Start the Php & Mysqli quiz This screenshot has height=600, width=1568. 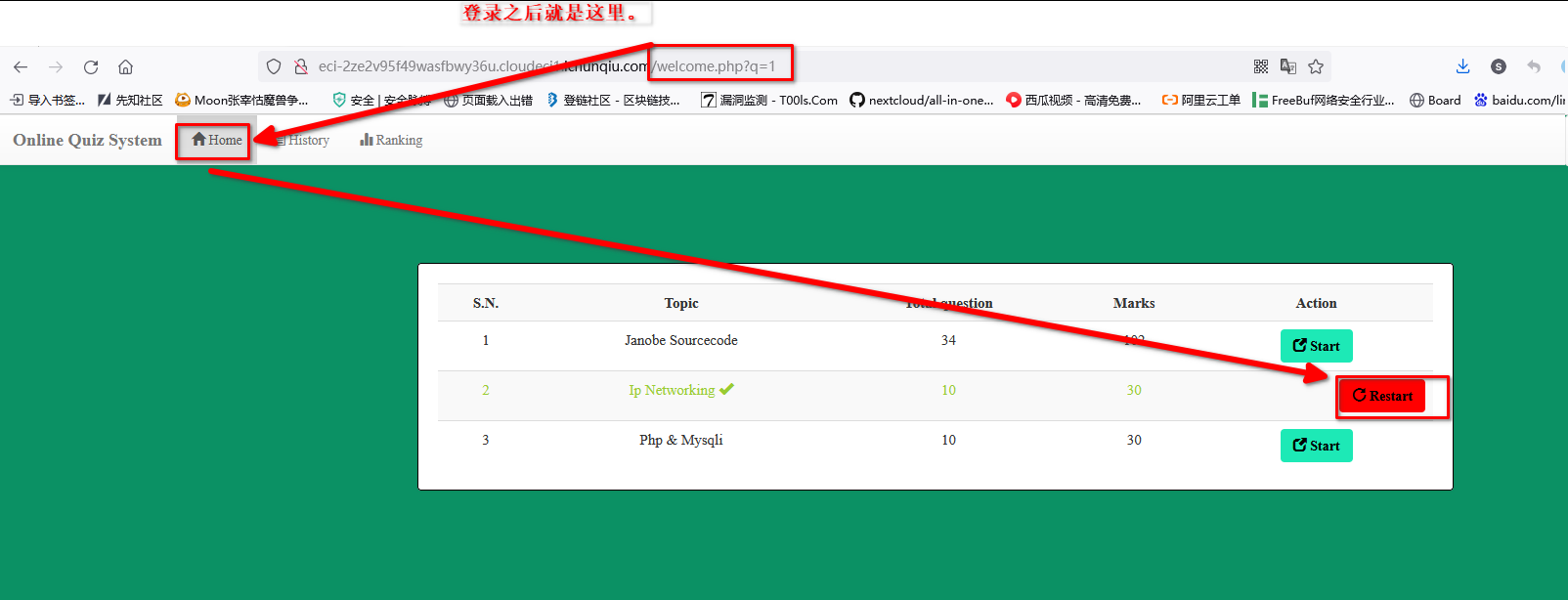tap(1316, 446)
